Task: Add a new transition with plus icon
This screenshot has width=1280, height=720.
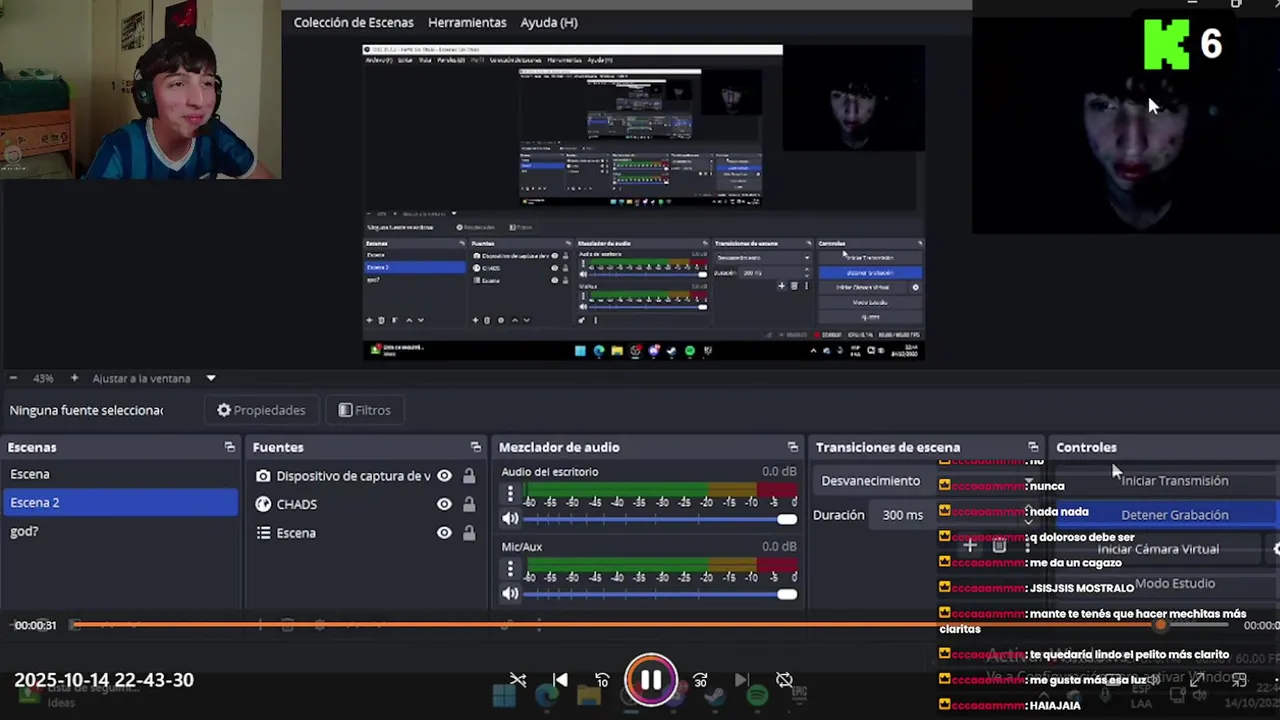Action: (969, 546)
